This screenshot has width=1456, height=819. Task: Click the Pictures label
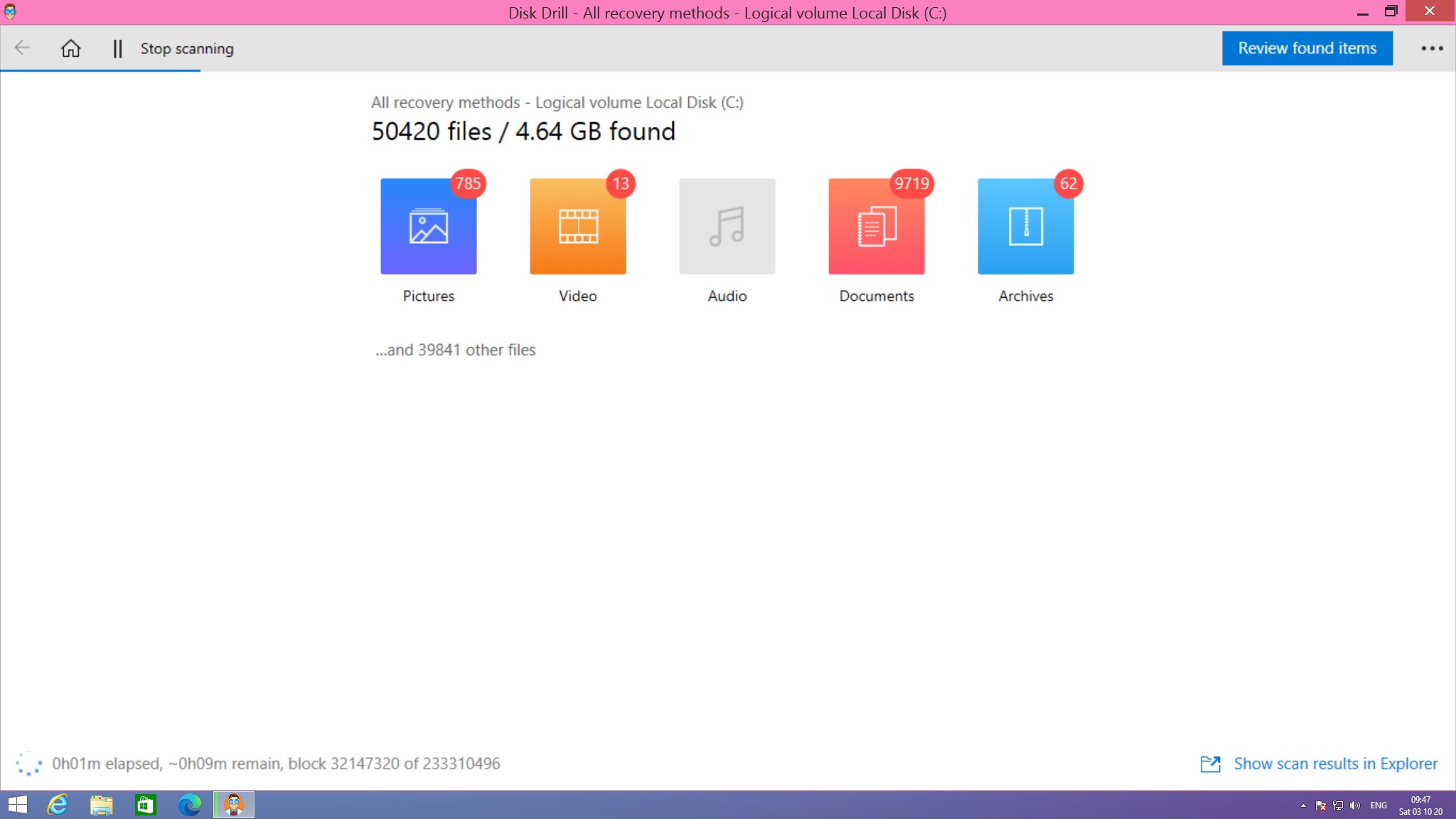tap(429, 296)
